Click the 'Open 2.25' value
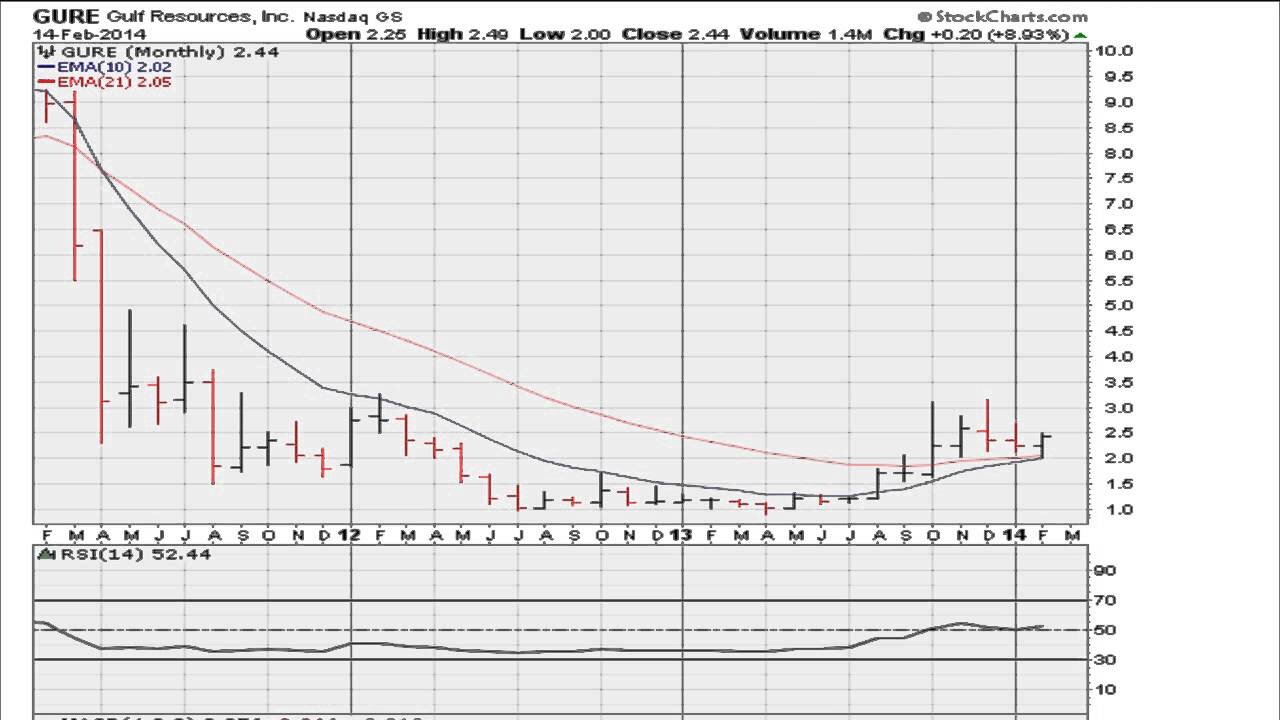The height and width of the screenshot is (720, 1280). (356, 34)
